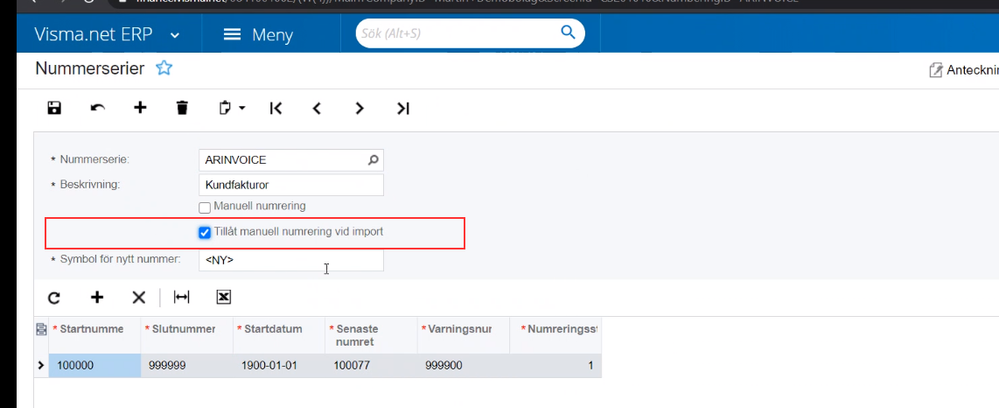Image resolution: width=999 pixels, height=408 pixels.
Task: Click the Nummerserier page title
Action: 90,68
